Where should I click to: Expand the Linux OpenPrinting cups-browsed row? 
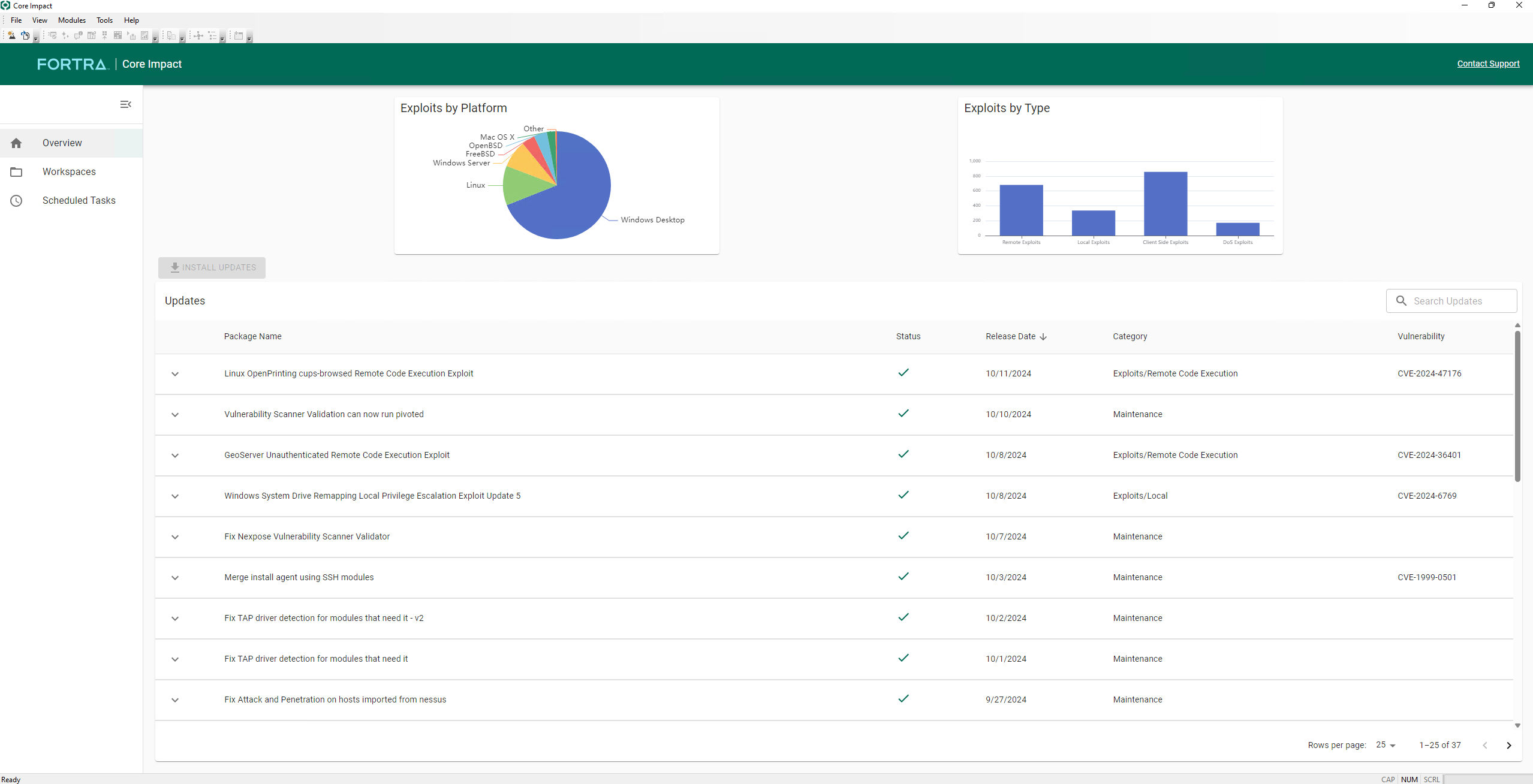pos(175,374)
